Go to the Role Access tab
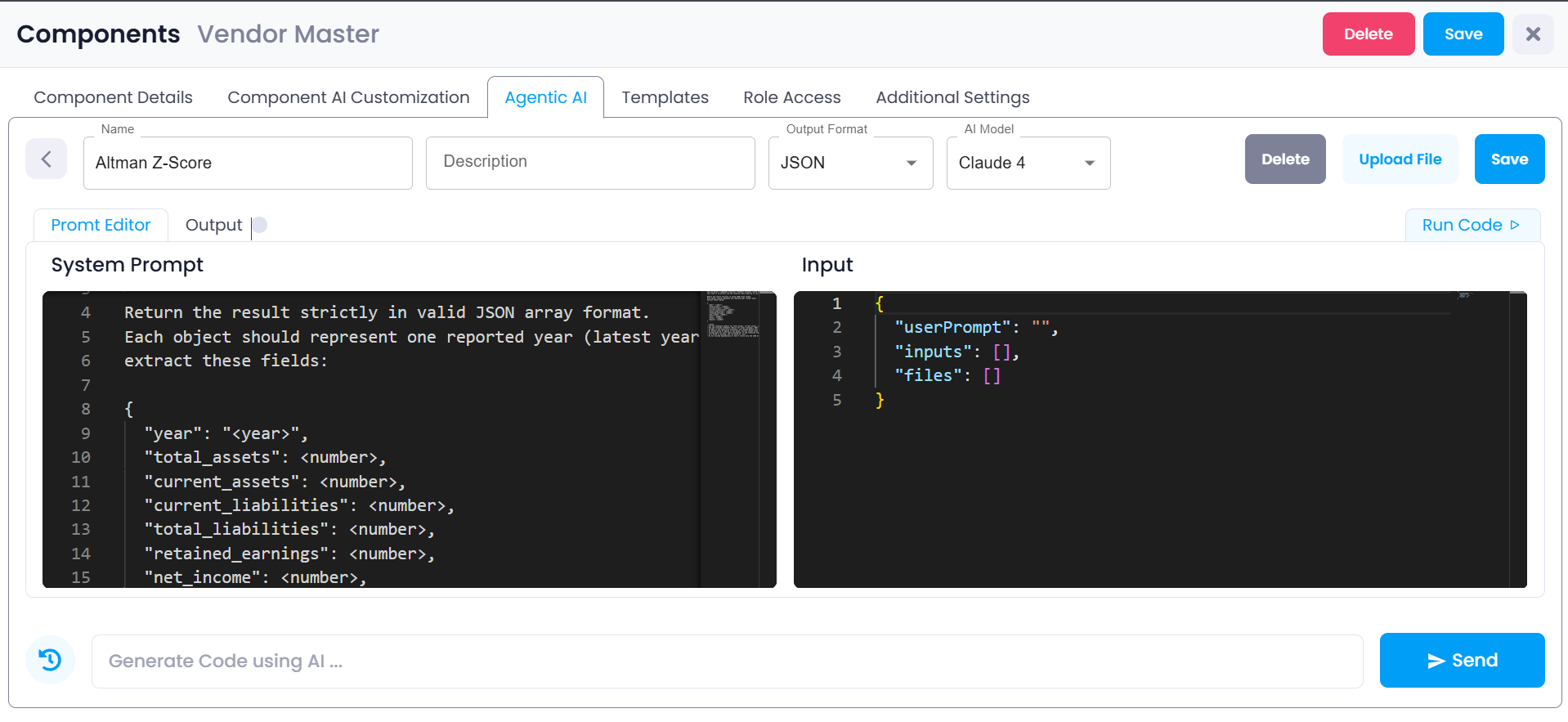This screenshot has width=1568, height=722. point(791,97)
